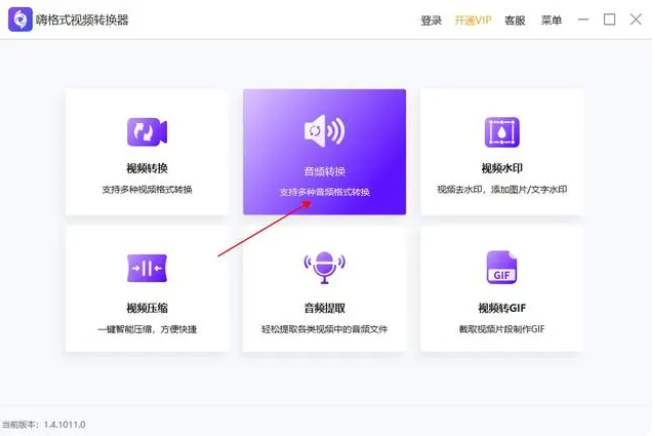Click description 支持多种音频格式转换

click(x=324, y=192)
